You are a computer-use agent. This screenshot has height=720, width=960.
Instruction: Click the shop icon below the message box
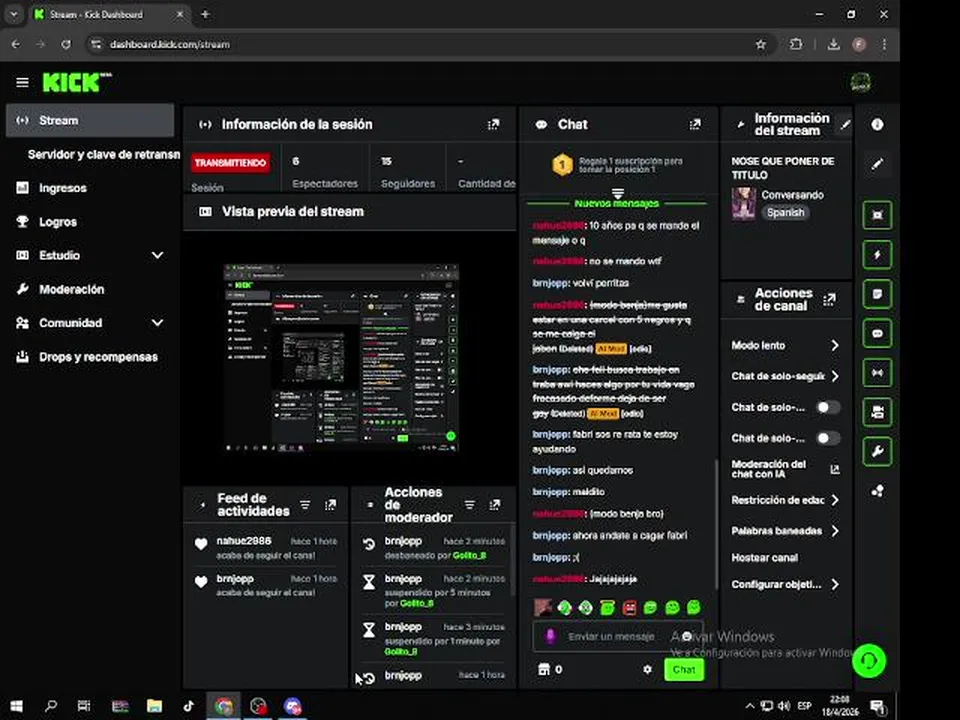click(544, 669)
